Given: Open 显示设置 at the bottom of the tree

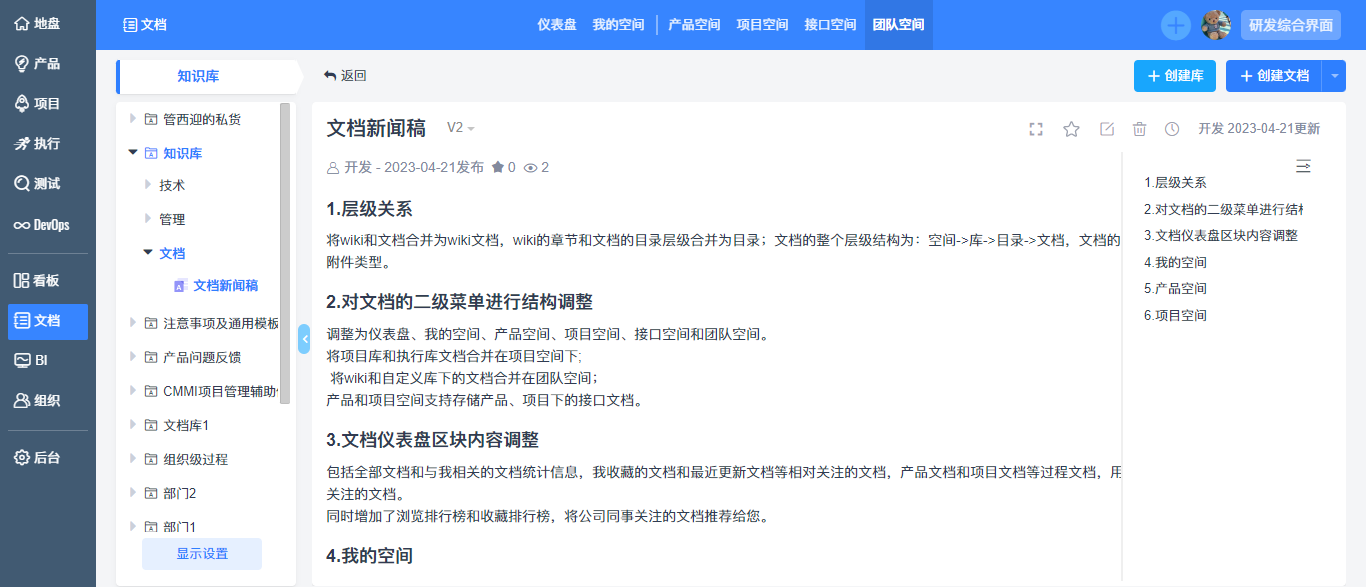Looking at the screenshot, I should (201, 554).
